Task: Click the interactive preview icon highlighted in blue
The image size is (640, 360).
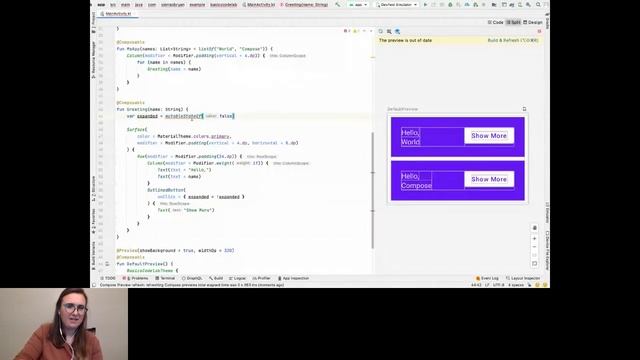Action: 398,31
